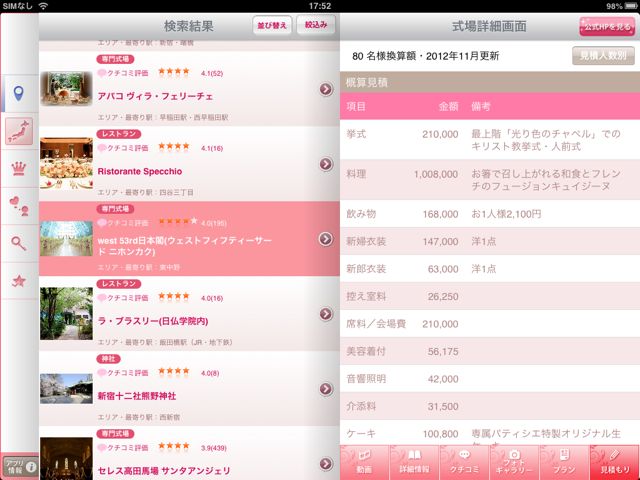
Task: Open the star favorites icon
Action: 19,281
